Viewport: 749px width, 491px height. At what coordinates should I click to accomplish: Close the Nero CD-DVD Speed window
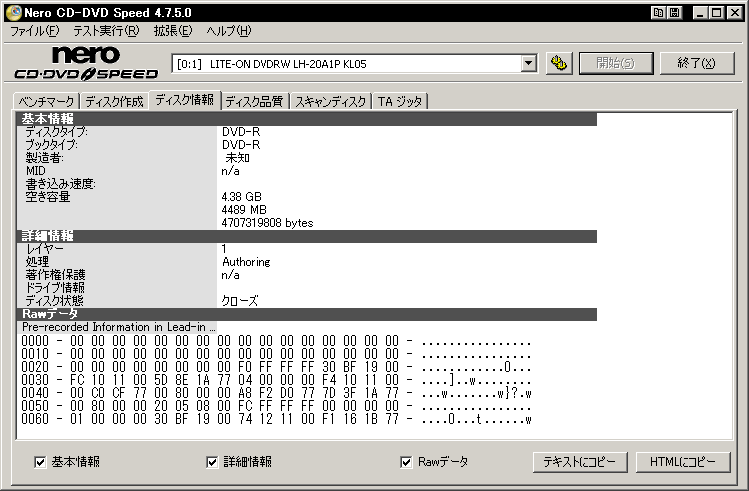[735, 13]
